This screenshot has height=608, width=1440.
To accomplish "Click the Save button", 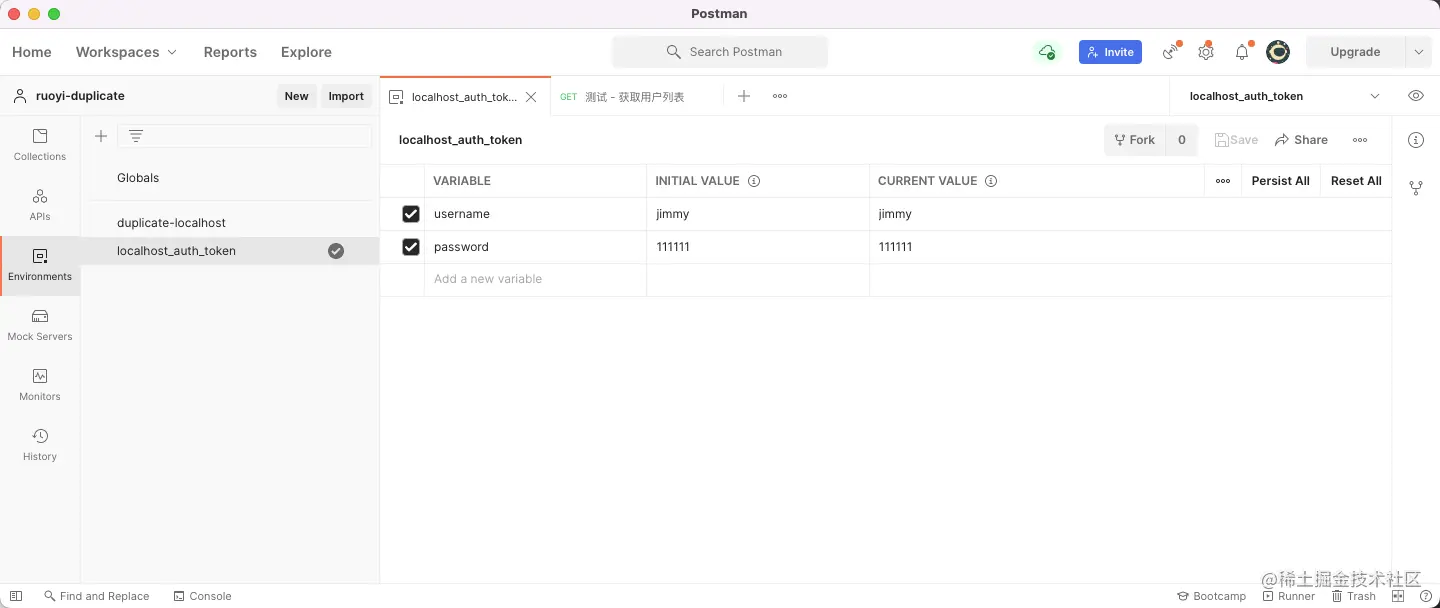I will (x=1236, y=140).
